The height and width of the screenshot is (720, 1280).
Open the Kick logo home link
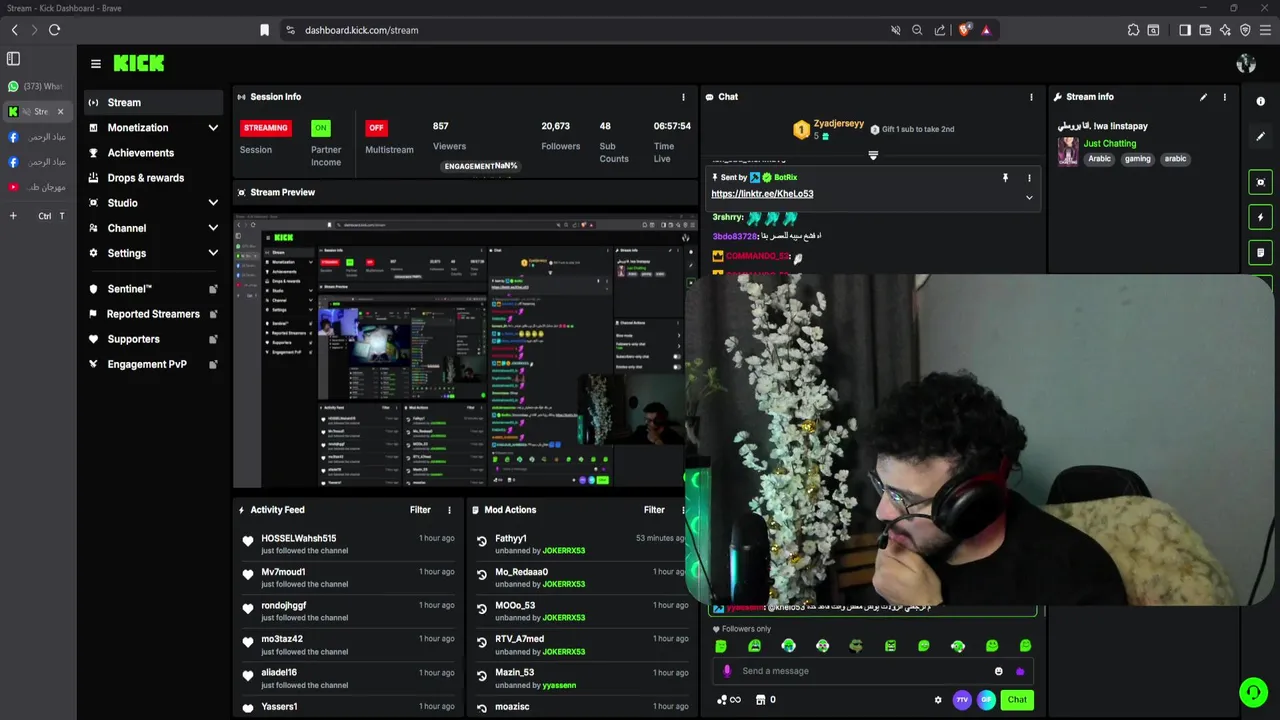point(139,63)
